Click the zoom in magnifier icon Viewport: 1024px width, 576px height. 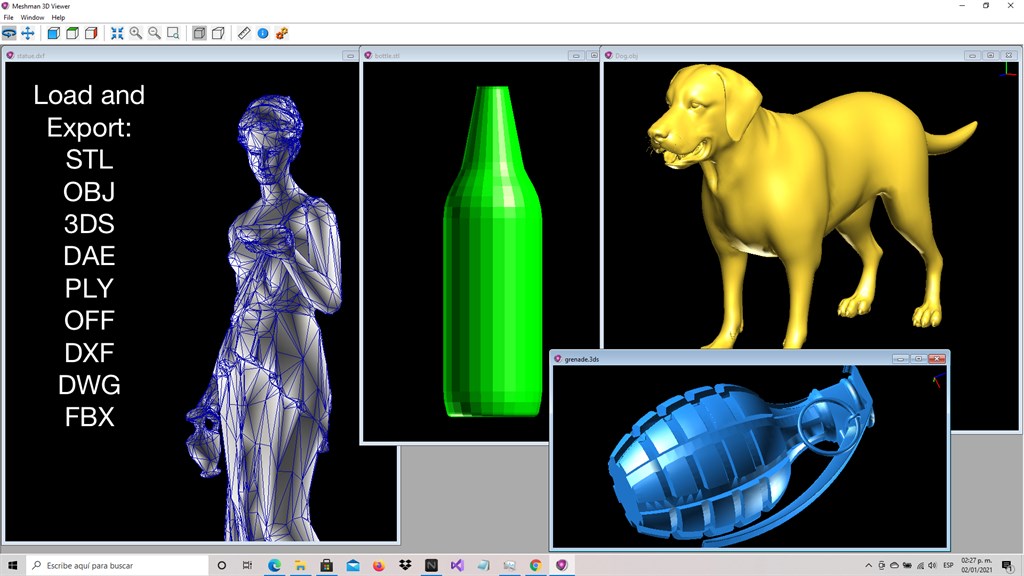coord(136,33)
